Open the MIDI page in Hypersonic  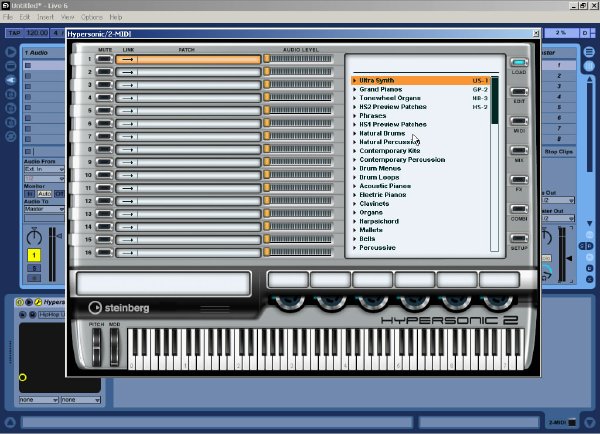click(x=519, y=121)
